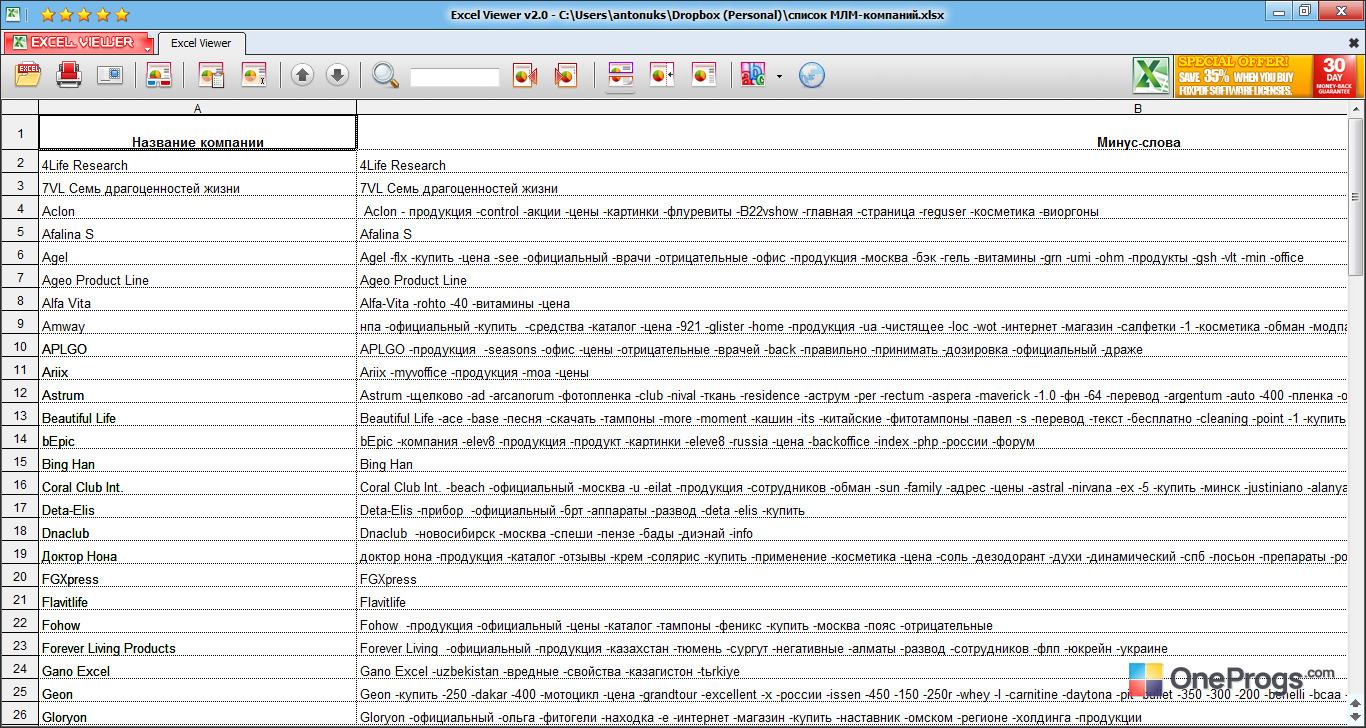The width and height of the screenshot is (1366, 728).
Task: Close the document tab with black X
Action: [x=1354, y=43]
